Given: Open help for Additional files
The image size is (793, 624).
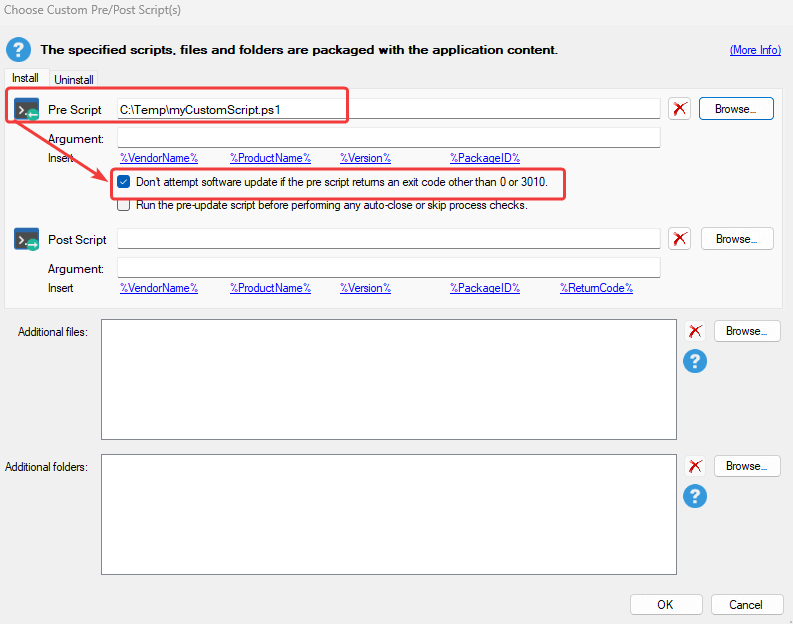Looking at the screenshot, I should click(x=695, y=361).
